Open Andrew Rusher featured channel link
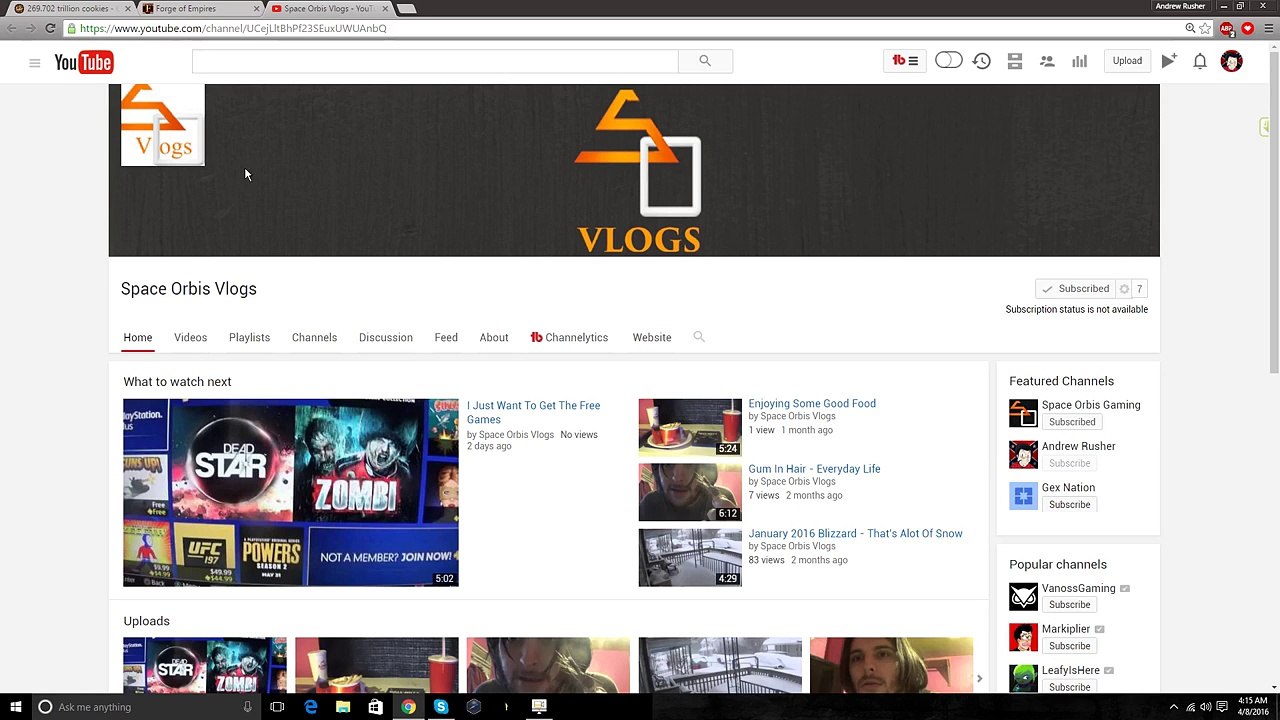1280x720 pixels. click(1078, 447)
